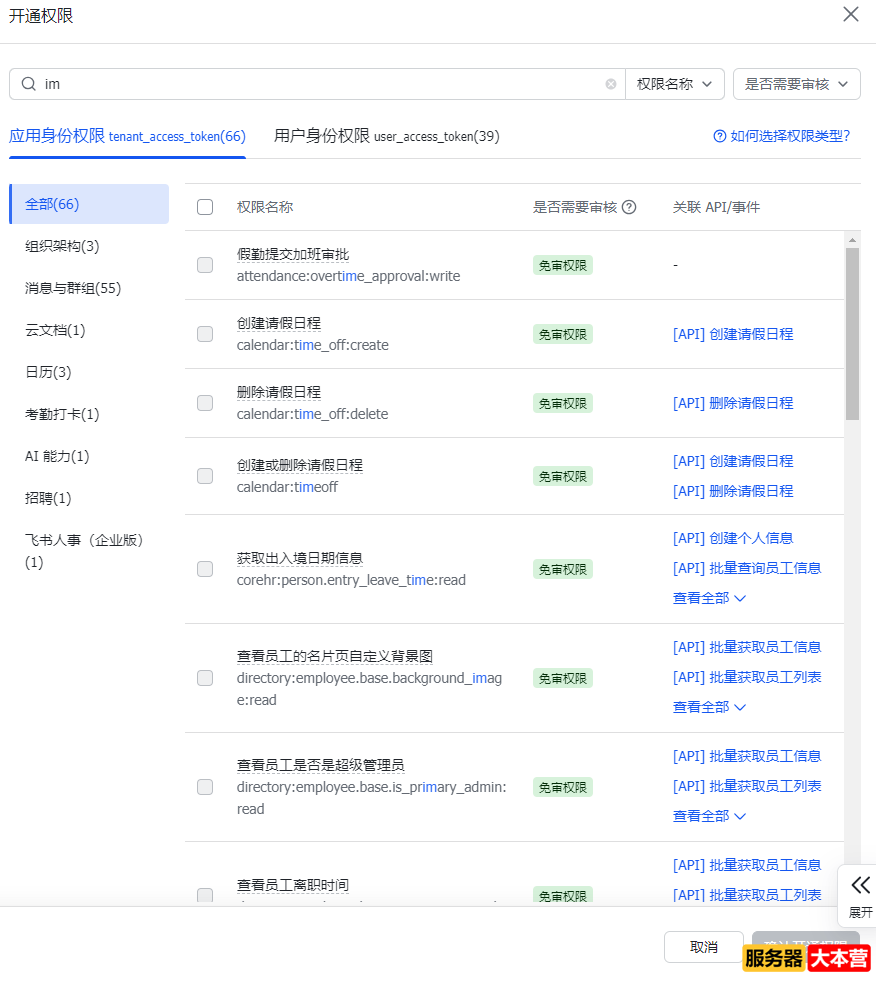Screen dimensions: 876x983
Task: Click the attendance:overtime_approval:write scope text
Action: tap(348, 276)
